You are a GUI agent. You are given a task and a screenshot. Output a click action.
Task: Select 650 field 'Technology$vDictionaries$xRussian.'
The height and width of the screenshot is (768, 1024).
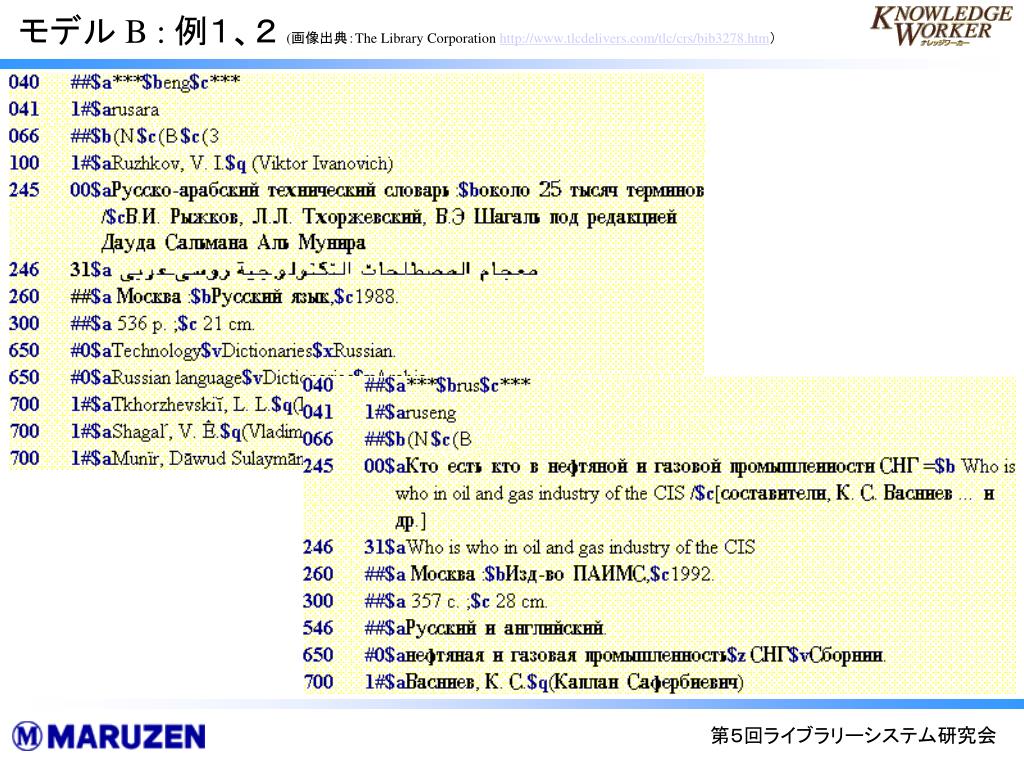[x=232, y=351]
